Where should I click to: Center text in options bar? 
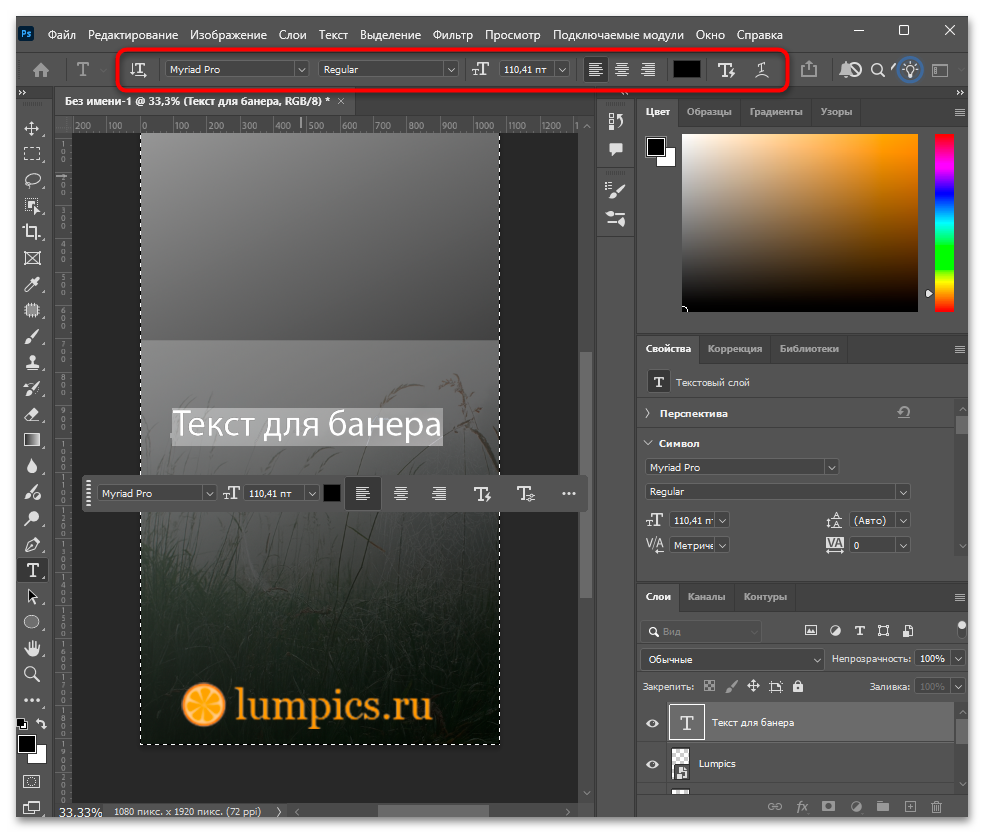622,70
